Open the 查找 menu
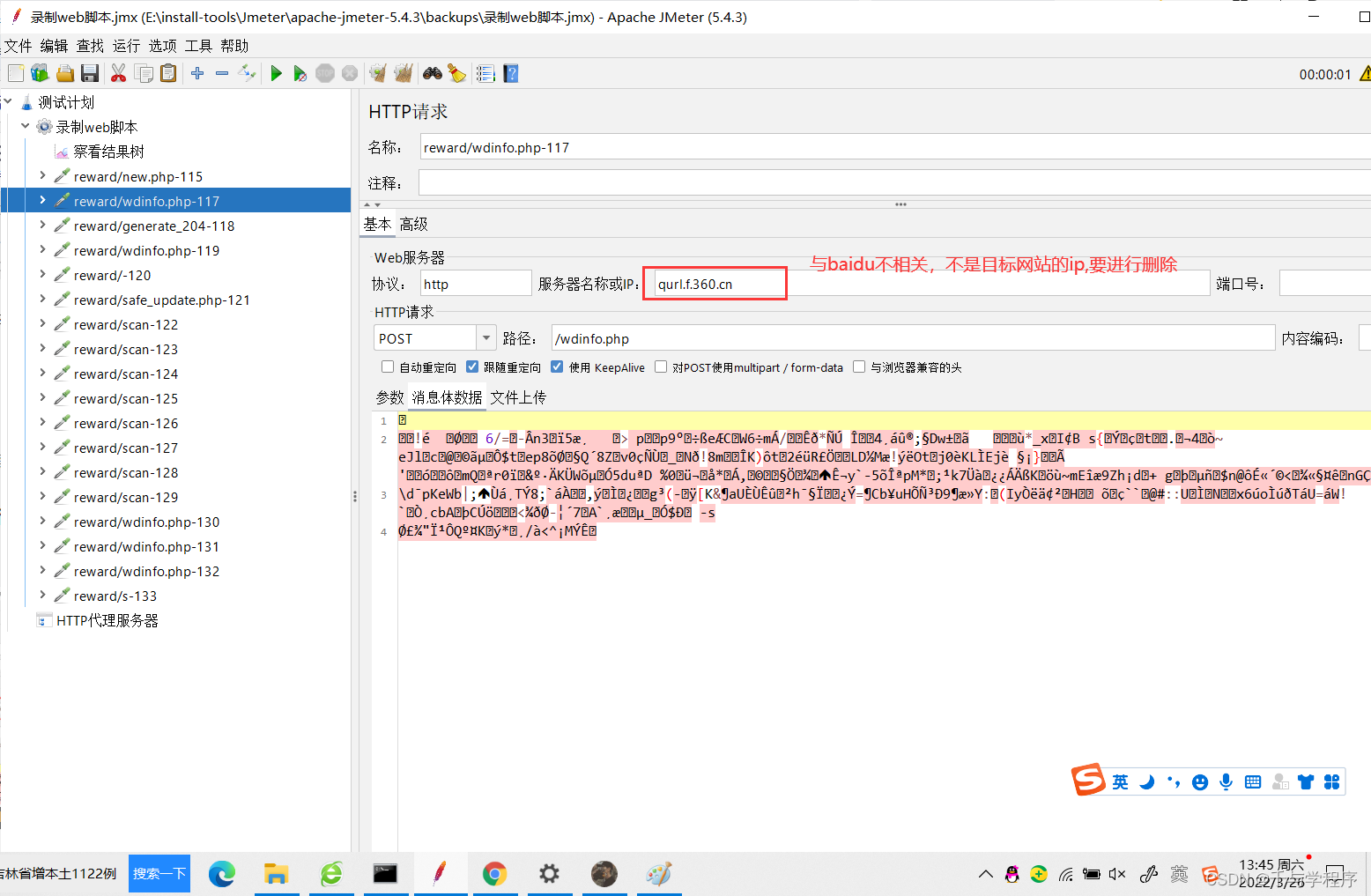The image size is (1371, 896). pos(90,46)
